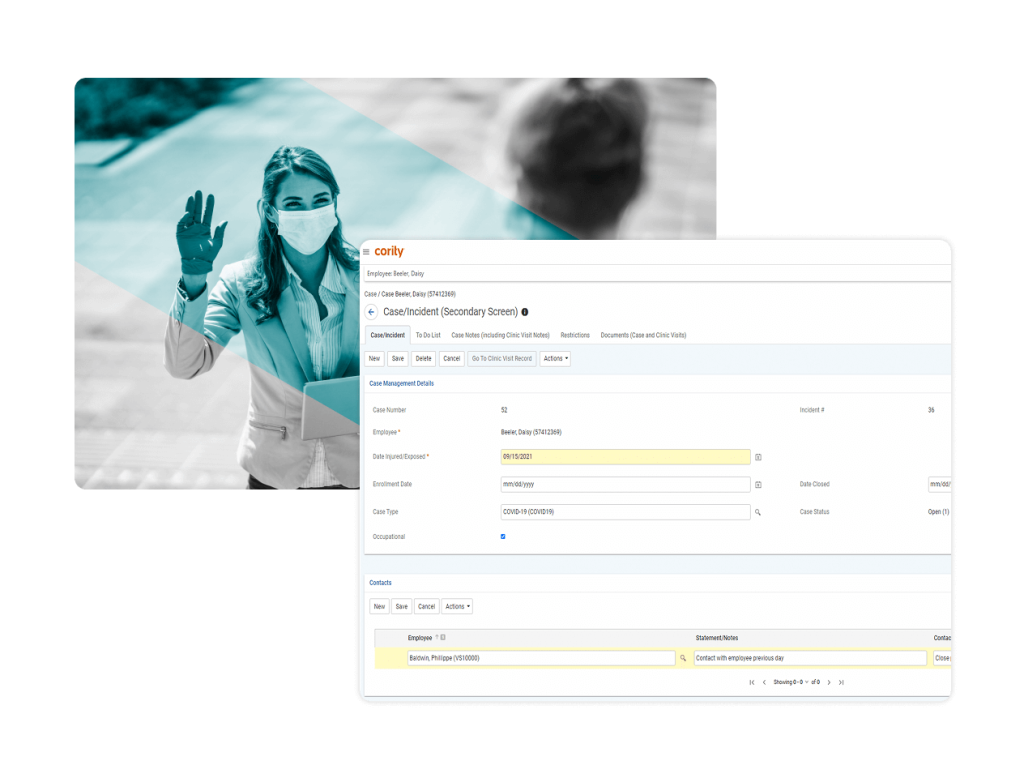Viewport: 1024px width, 778px height.
Task: Open calendar picker for Enrollment Date
Action: [x=758, y=485]
